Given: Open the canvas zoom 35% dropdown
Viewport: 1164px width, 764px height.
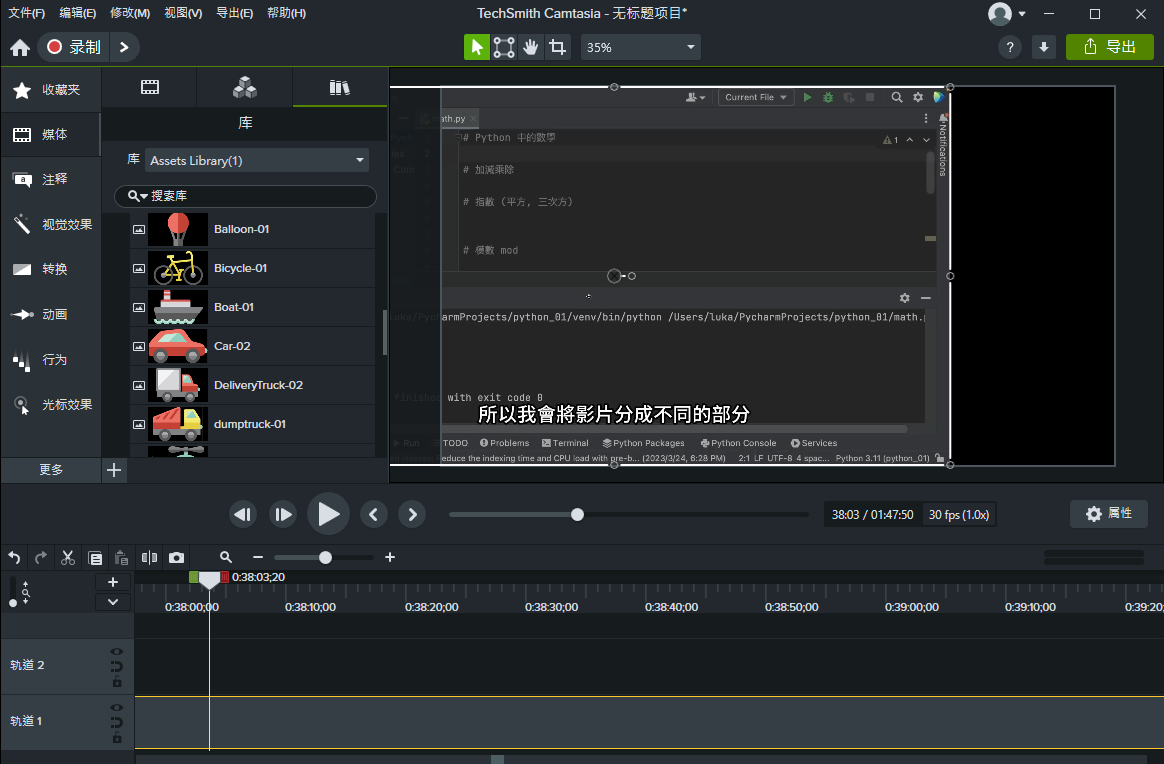Looking at the screenshot, I should (640, 47).
